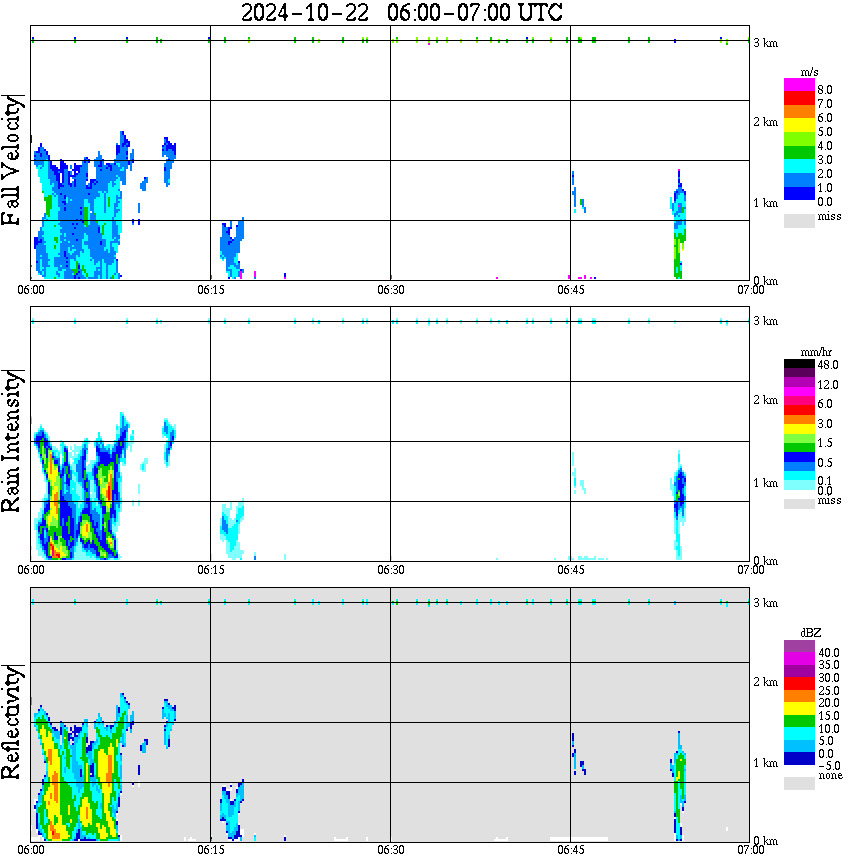Click '06:45' under the Rain Intensity panel
The width and height of the screenshot is (850, 868).
(570, 570)
